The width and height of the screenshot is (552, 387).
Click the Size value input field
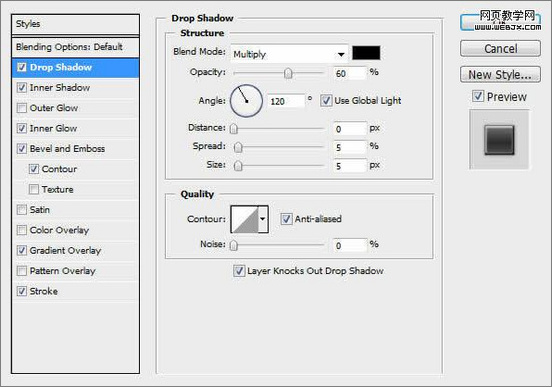point(350,166)
